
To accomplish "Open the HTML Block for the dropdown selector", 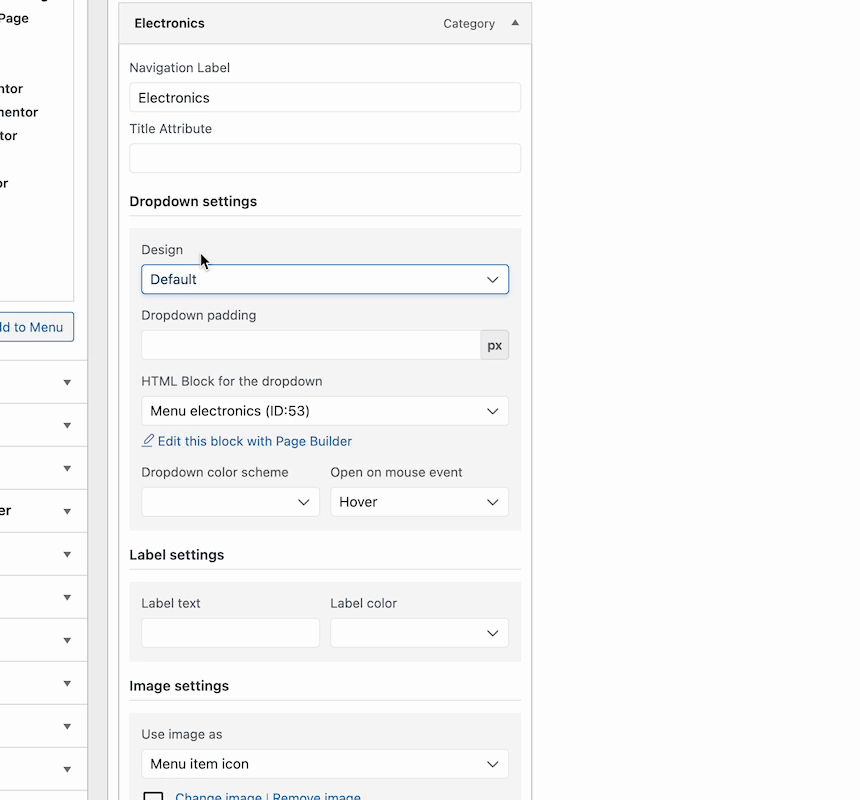I will pyautogui.click(x=324, y=411).
